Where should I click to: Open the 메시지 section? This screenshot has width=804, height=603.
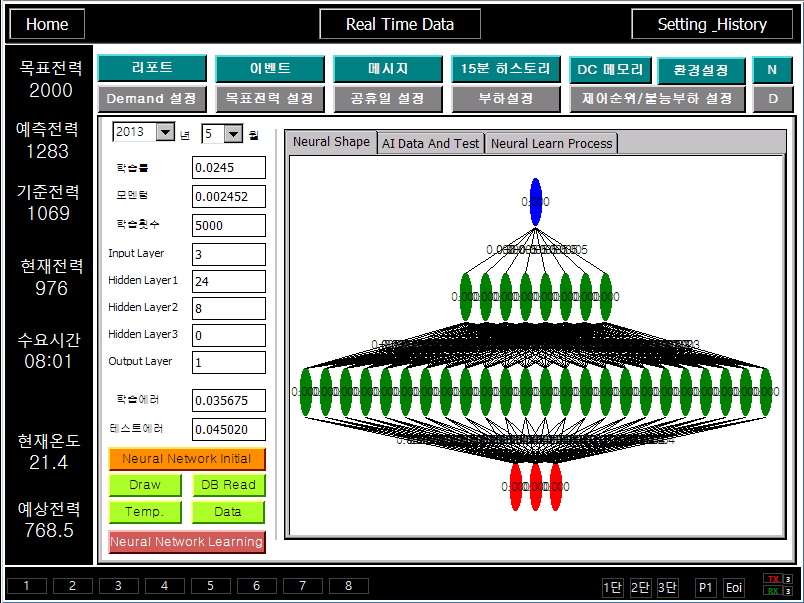click(x=388, y=69)
